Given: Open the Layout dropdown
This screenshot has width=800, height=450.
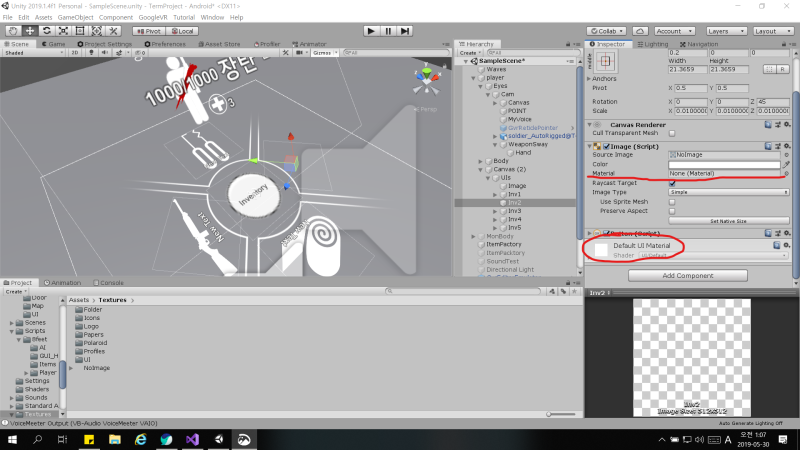Looking at the screenshot, I should tap(773, 31).
